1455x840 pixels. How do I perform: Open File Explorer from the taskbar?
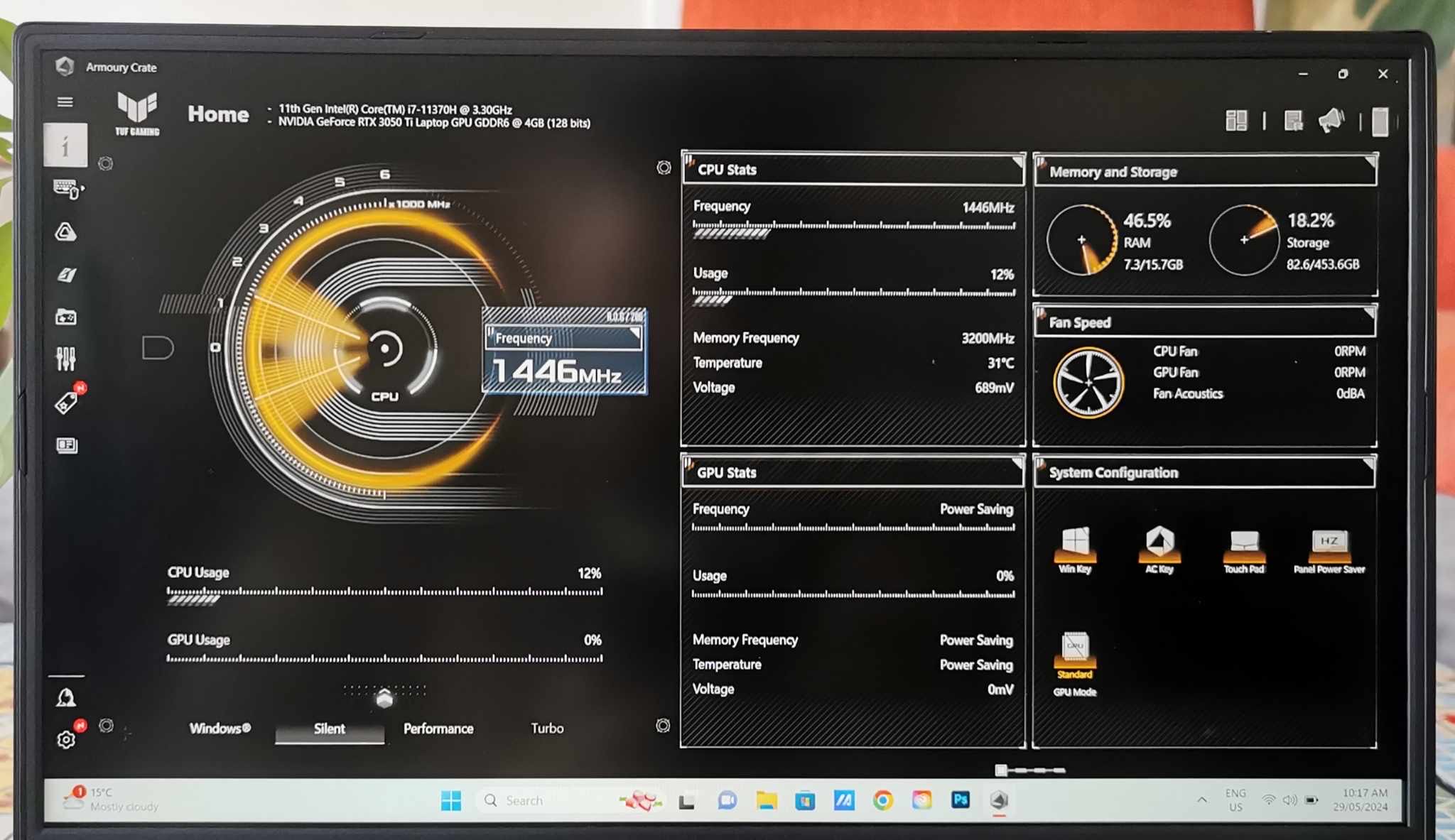(766, 801)
